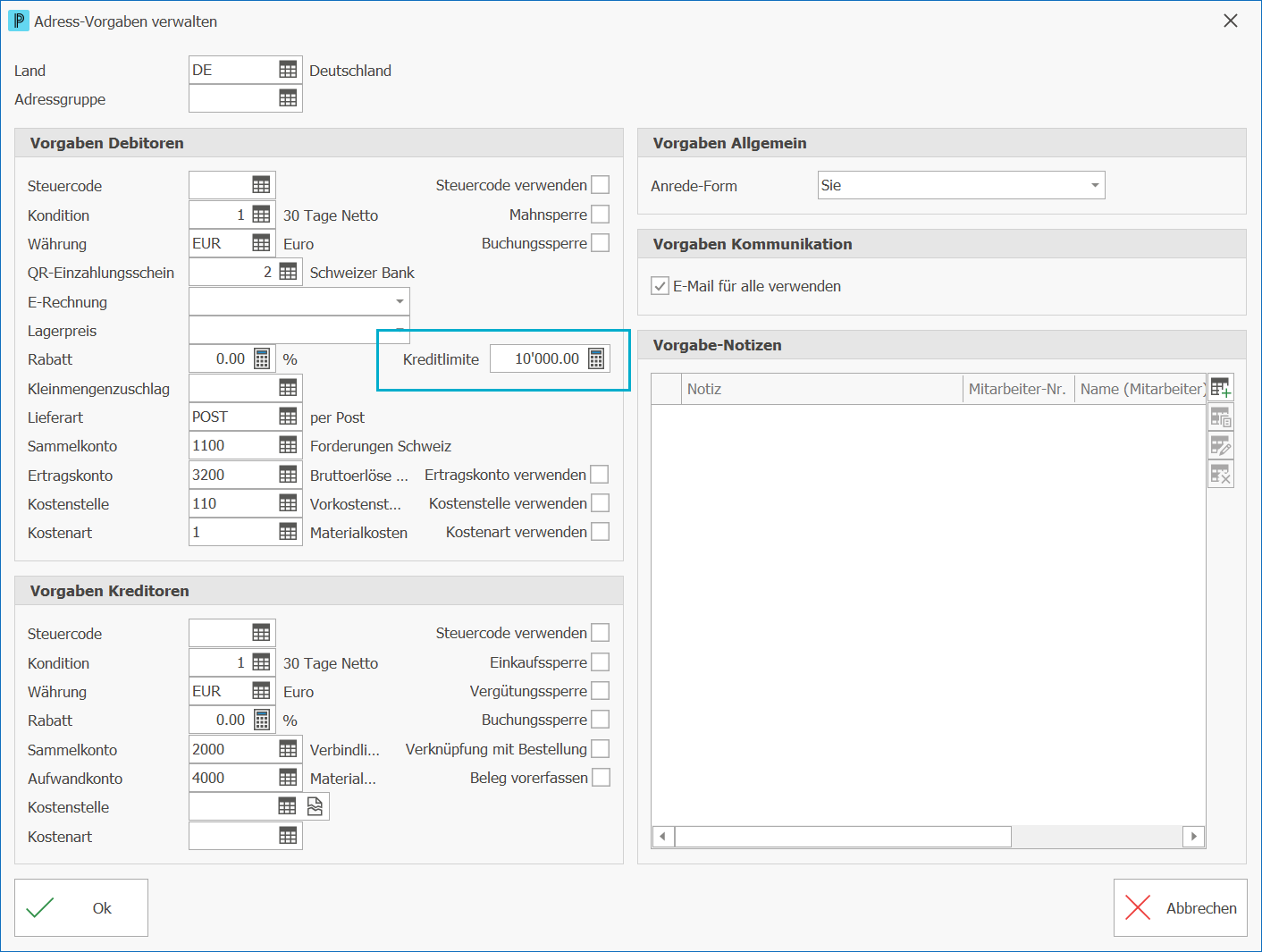This screenshot has height=952, width=1262.
Task: Open Debitoren Kondition lookup icon
Action: (x=261, y=215)
